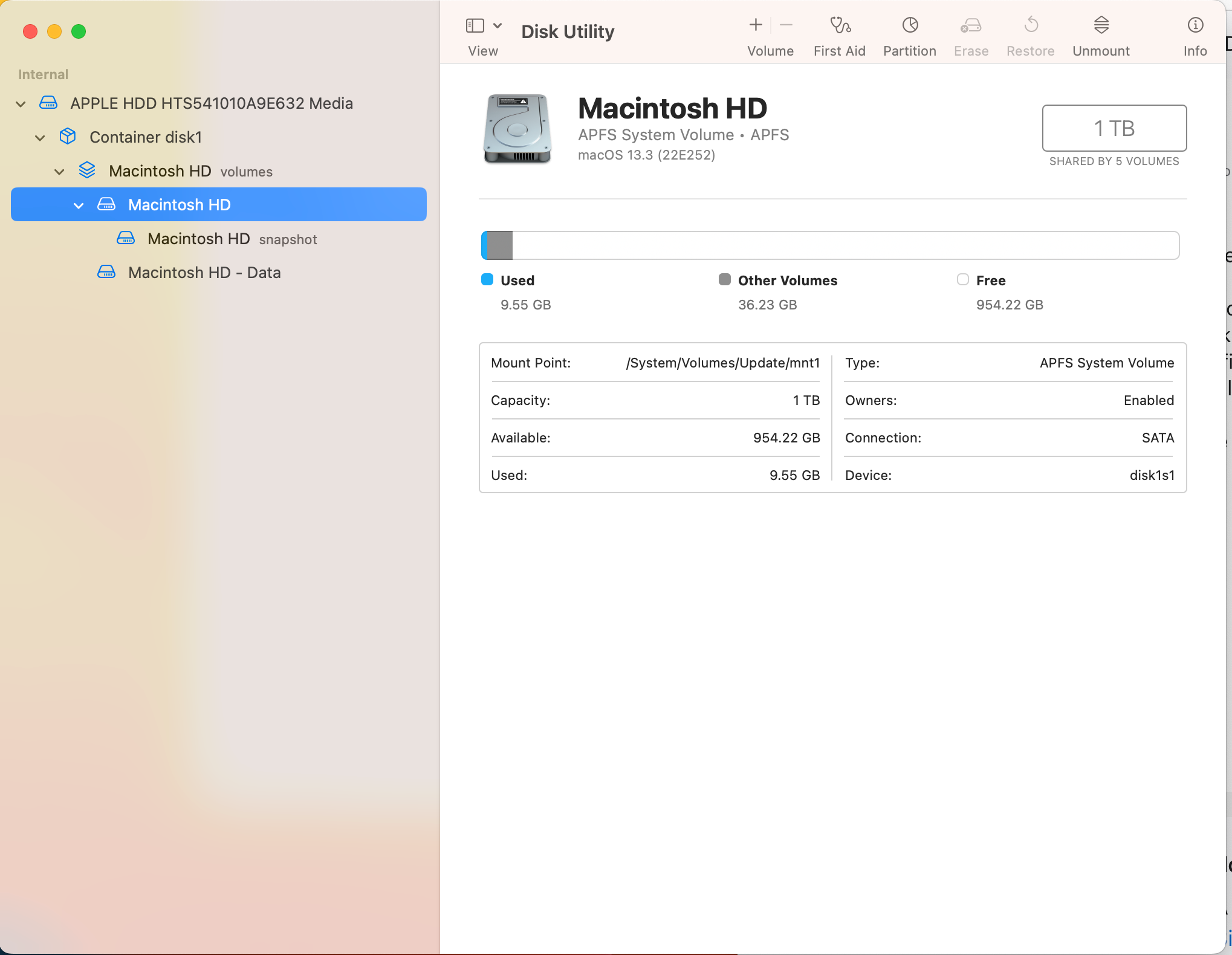Image resolution: width=1232 pixels, height=955 pixels.
Task: Open the Partition pie chart icon
Action: click(910, 25)
